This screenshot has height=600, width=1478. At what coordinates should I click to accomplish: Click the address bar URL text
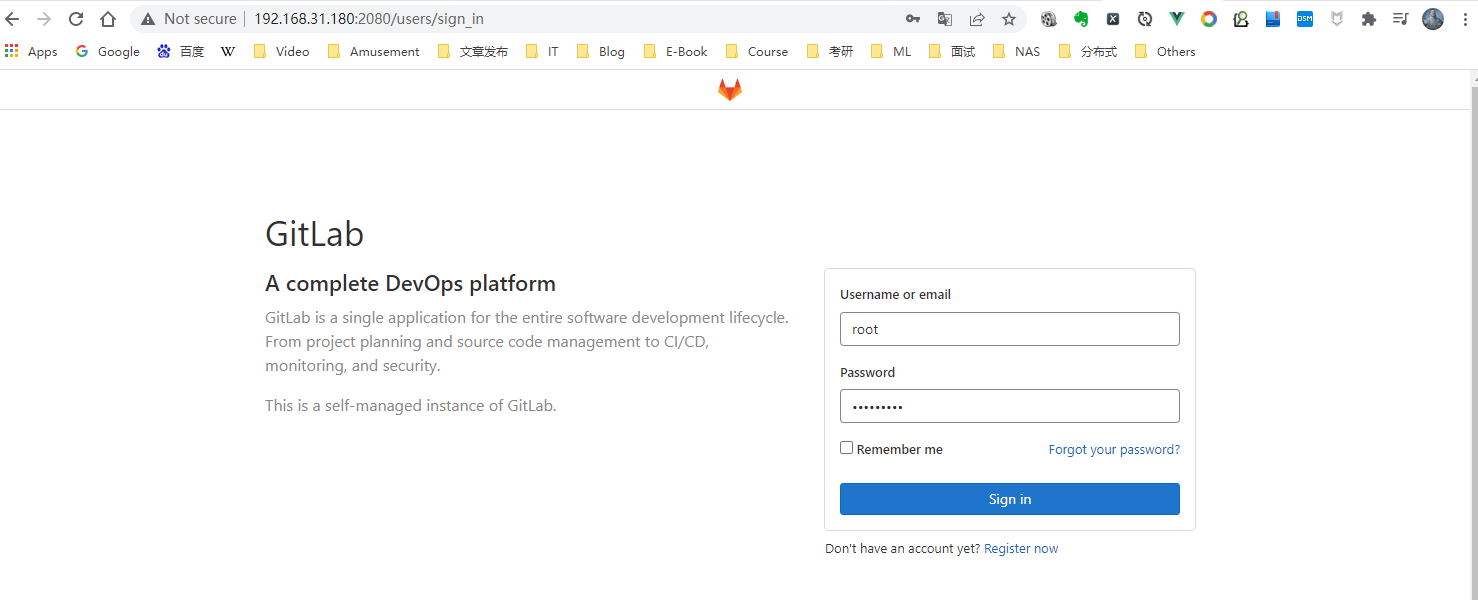pyautogui.click(x=369, y=19)
